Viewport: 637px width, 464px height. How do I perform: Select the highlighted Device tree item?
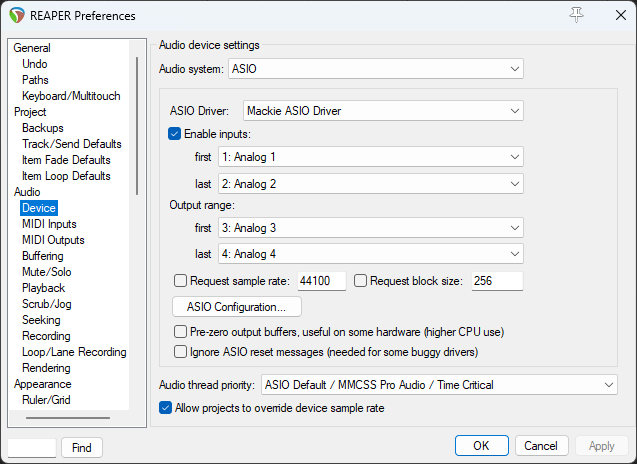(x=39, y=208)
